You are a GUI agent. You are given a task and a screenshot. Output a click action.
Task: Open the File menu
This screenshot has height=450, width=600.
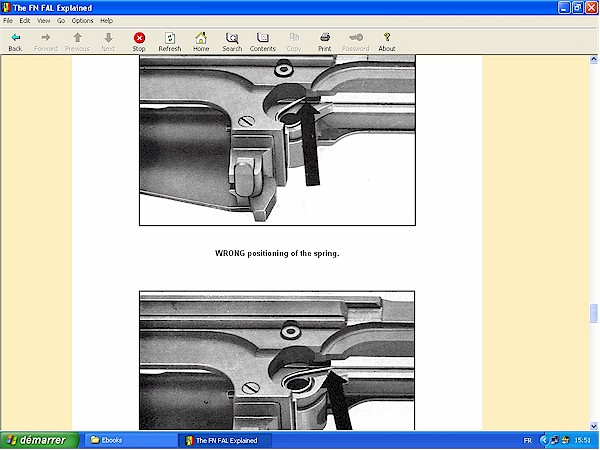click(x=8, y=21)
